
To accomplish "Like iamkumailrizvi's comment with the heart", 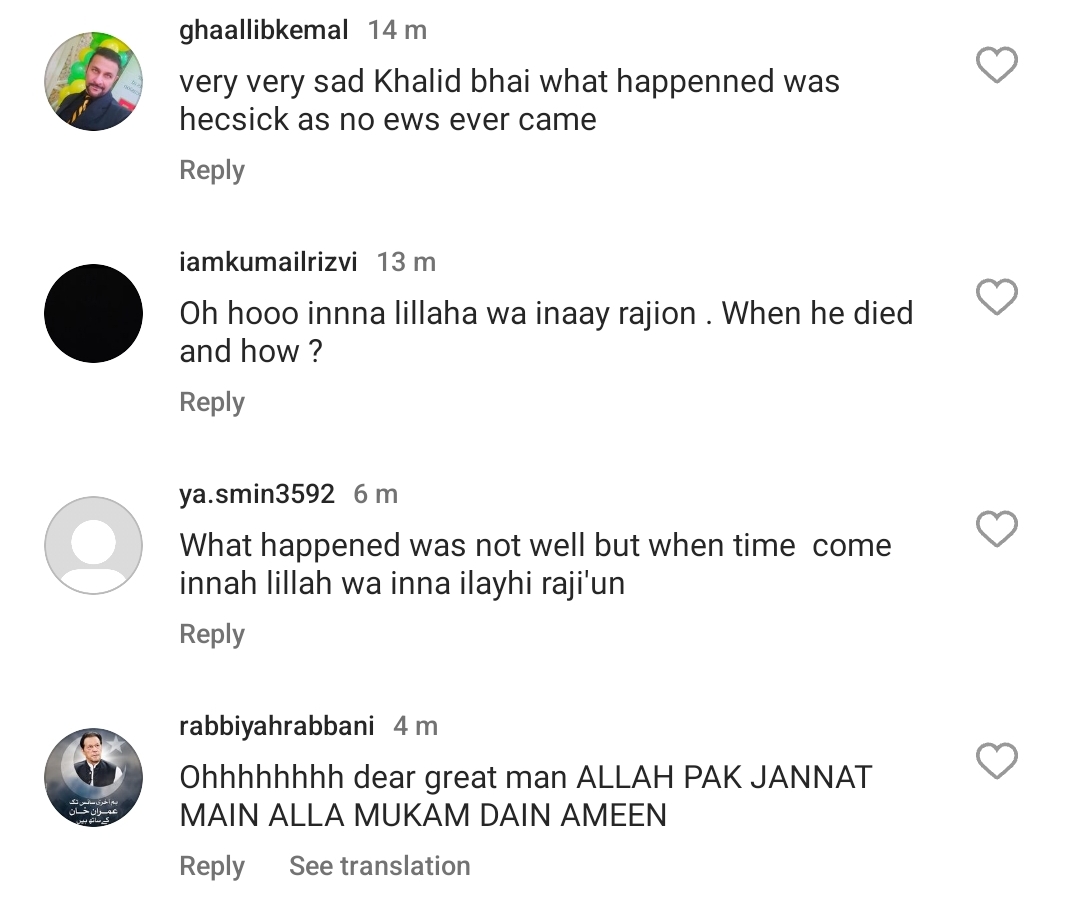I will click(996, 297).
